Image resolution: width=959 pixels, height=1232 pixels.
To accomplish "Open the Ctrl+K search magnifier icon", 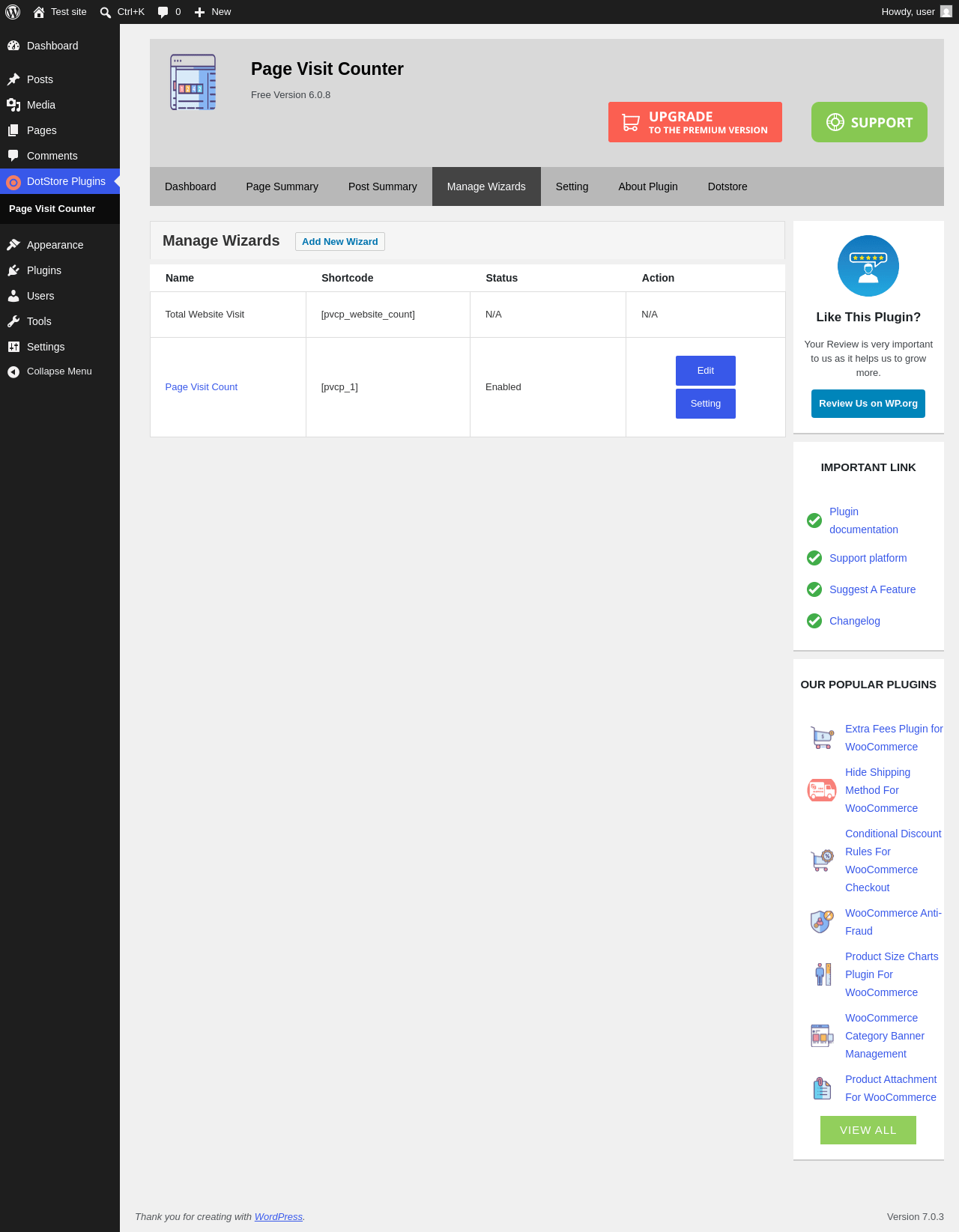I will (106, 12).
